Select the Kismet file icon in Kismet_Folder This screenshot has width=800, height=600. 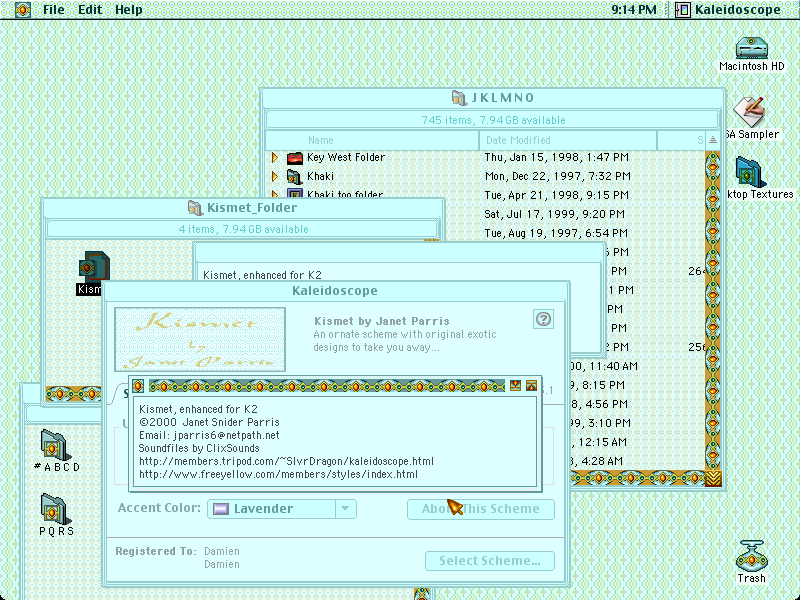(x=94, y=266)
